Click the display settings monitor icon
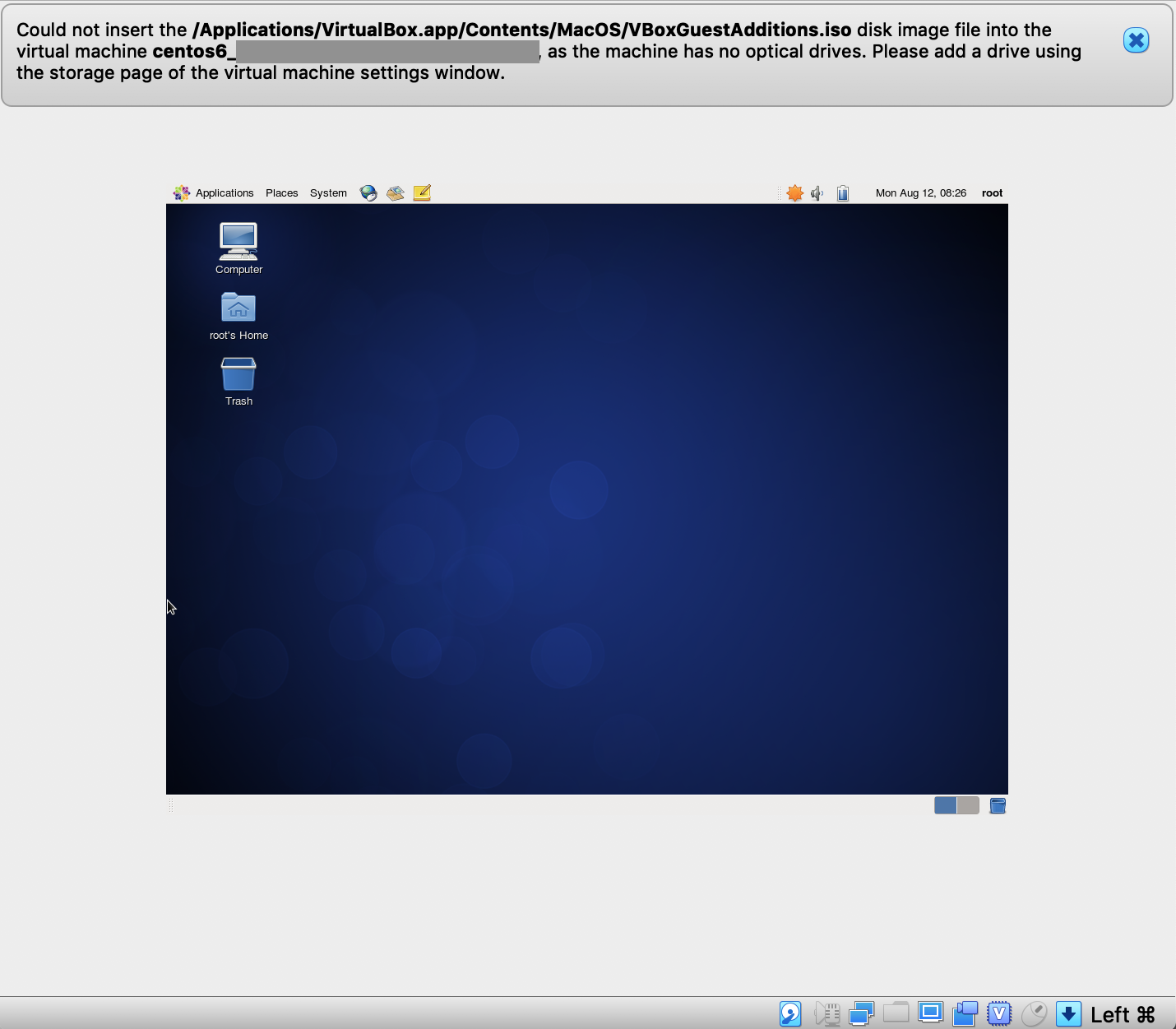Image resolution: width=1176 pixels, height=1029 pixels. pyautogui.click(x=930, y=1013)
